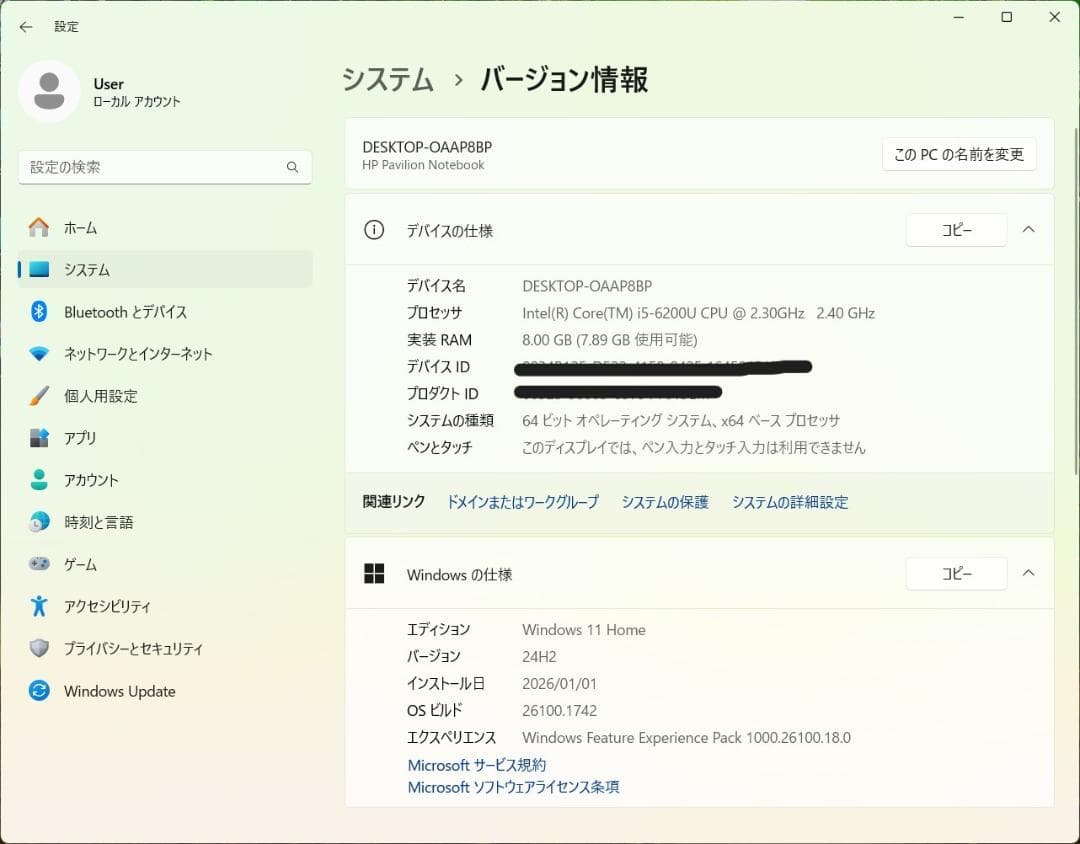Click the 26100.1742 OS build value
This screenshot has width=1080, height=844.
point(559,710)
